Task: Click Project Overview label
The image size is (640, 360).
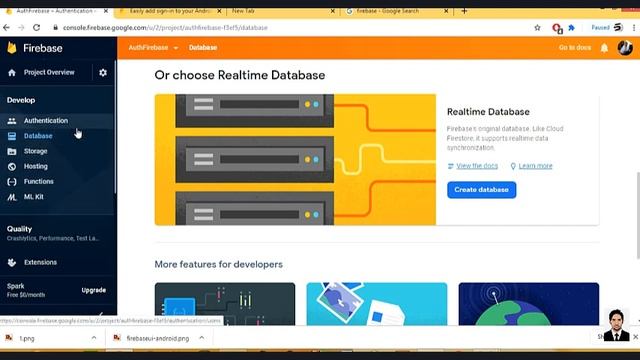Action: [x=49, y=72]
